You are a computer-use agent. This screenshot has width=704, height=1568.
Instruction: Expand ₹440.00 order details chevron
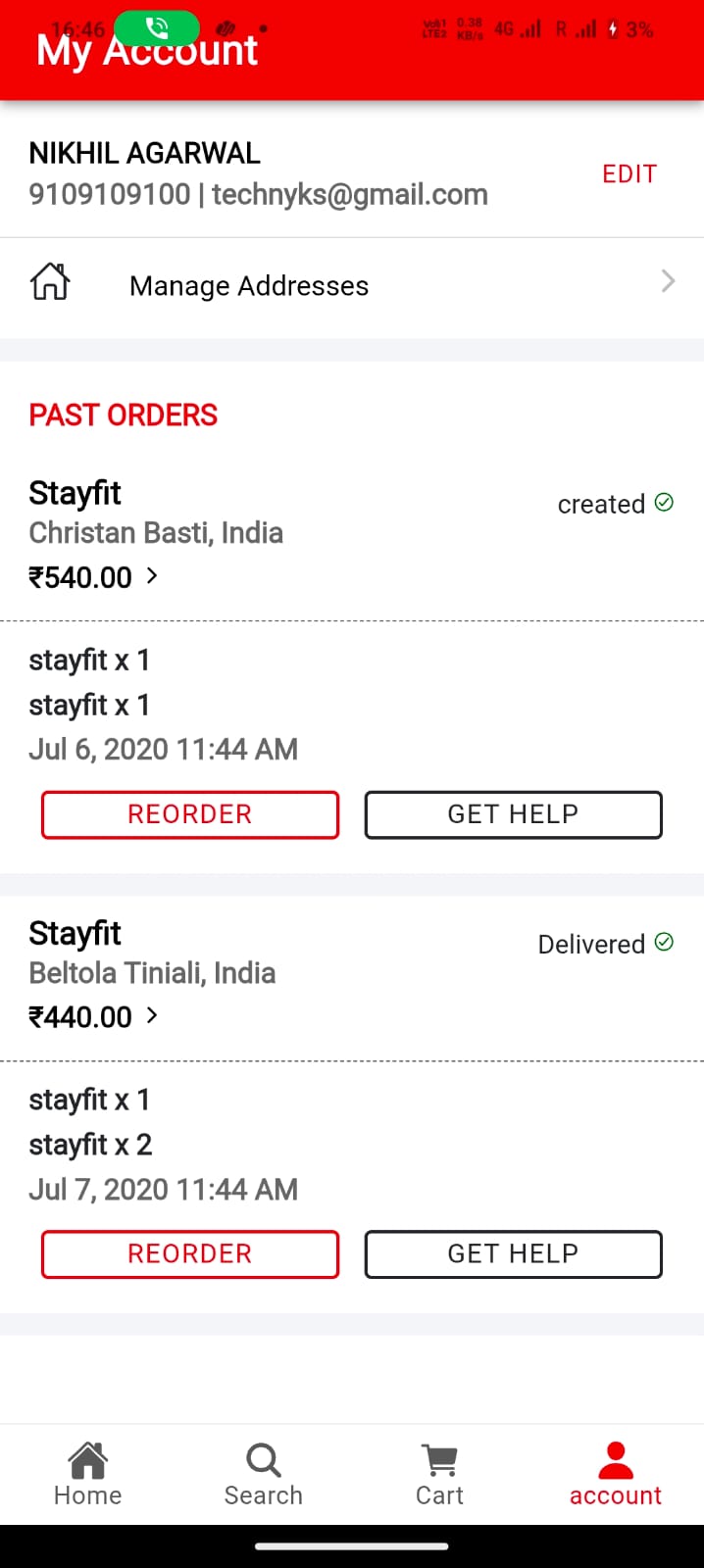pos(152,1016)
